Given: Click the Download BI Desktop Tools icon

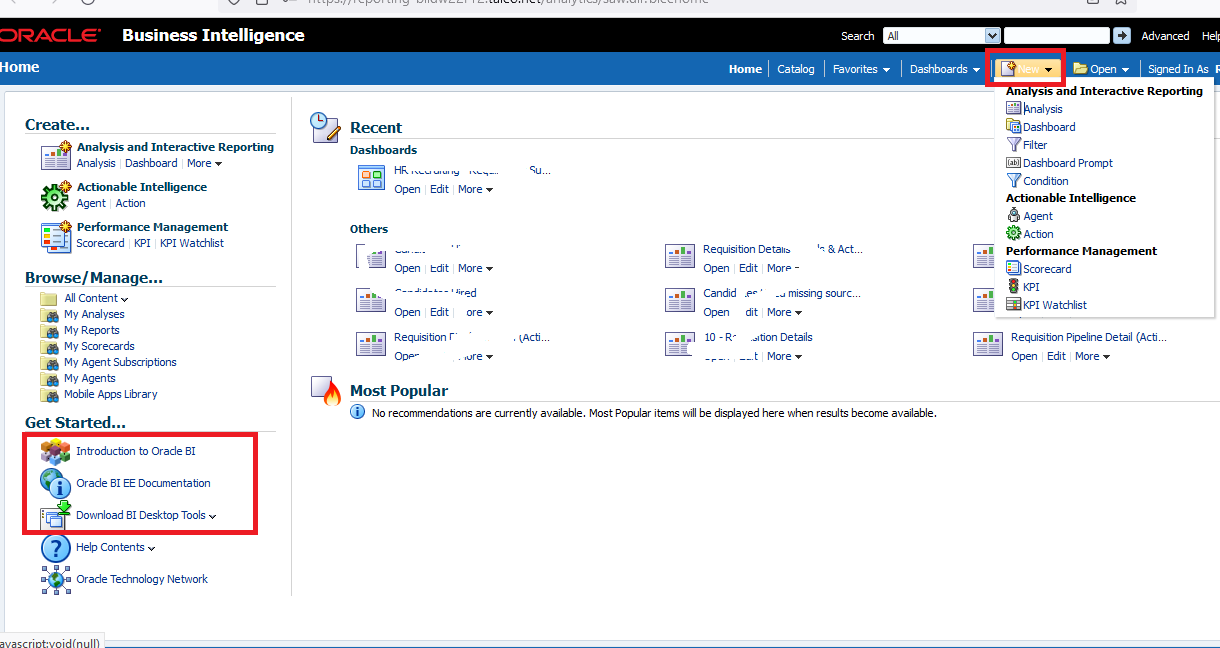Looking at the screenshot, I should tap(55, 516).
